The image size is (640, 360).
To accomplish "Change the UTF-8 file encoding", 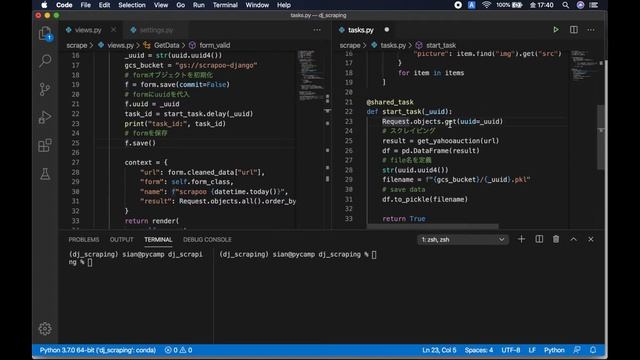I will (x=511, y=350).
